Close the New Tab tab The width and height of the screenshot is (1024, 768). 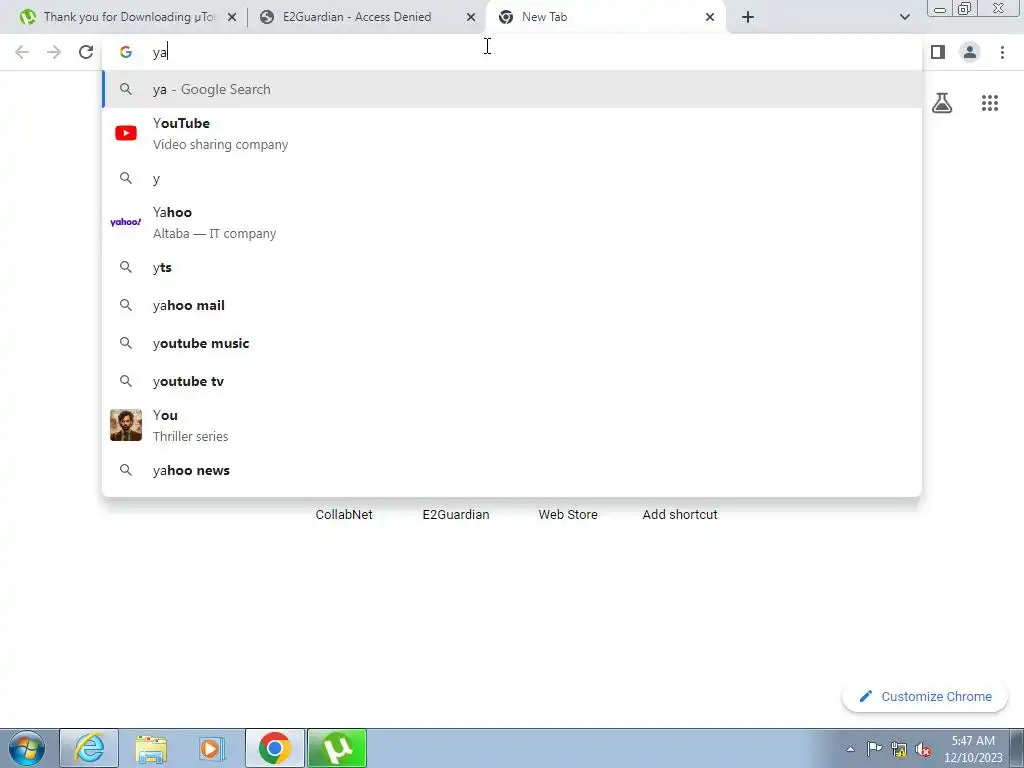(710, 17)
